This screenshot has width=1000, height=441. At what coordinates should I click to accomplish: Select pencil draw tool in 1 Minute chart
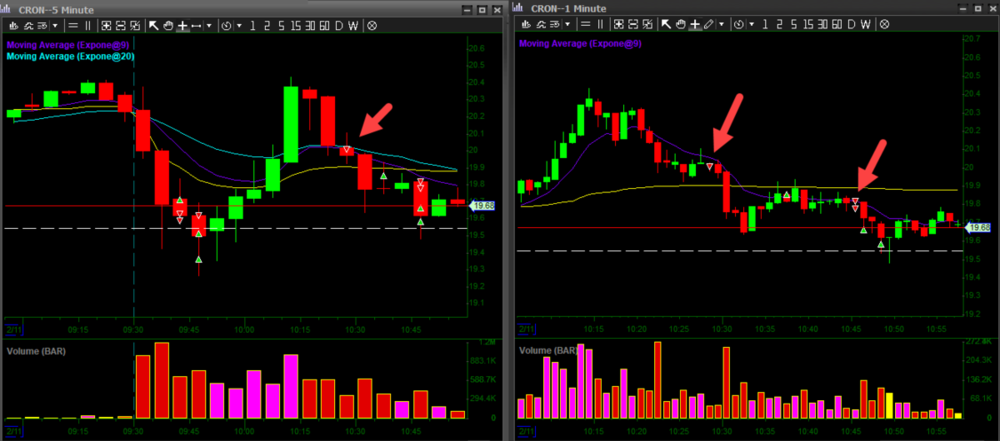pos(707,25)
